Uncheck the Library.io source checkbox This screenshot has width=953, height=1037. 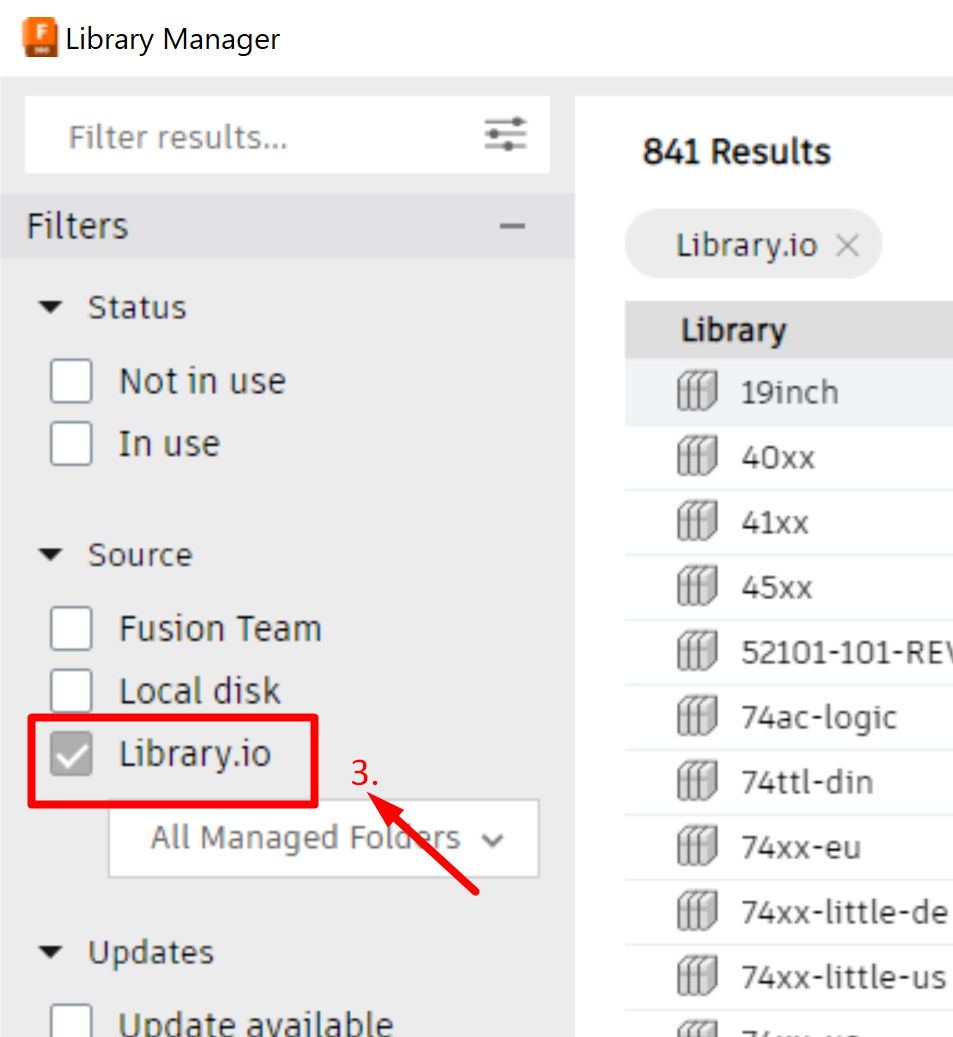pyautogui.click(x=71, y=754)
